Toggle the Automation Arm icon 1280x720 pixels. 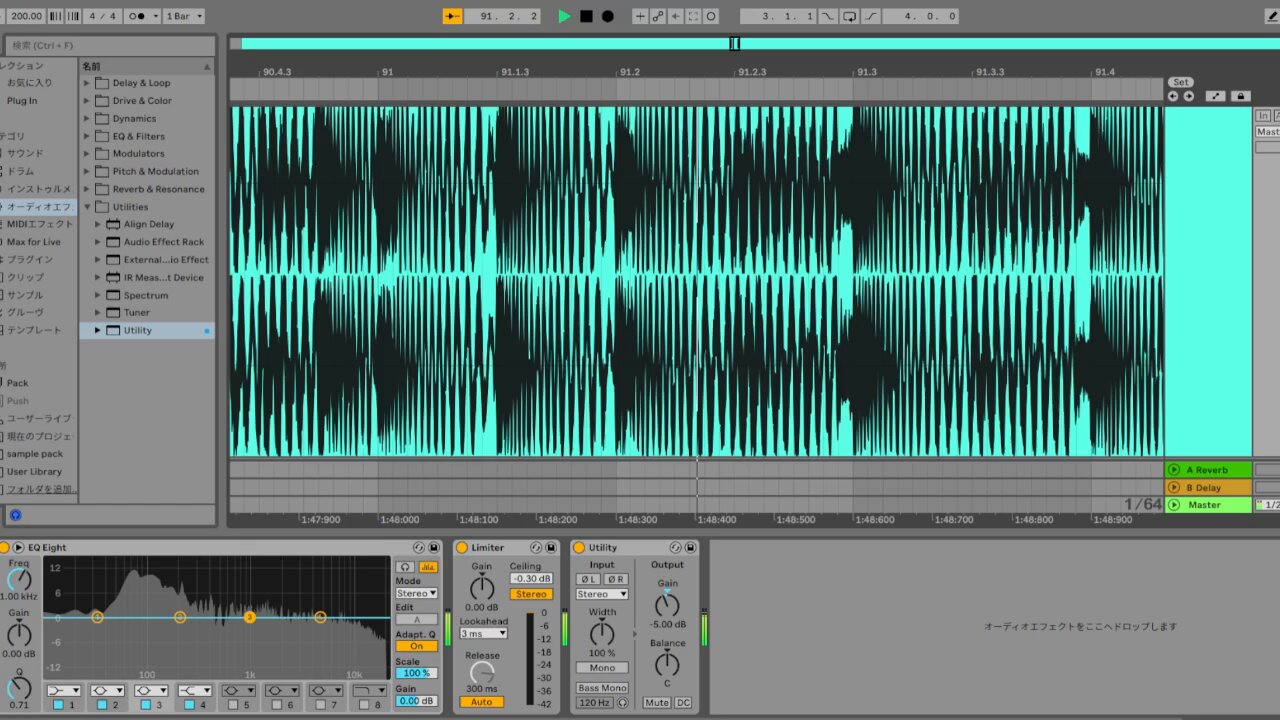pyautogui.click(x=658, y=16)
